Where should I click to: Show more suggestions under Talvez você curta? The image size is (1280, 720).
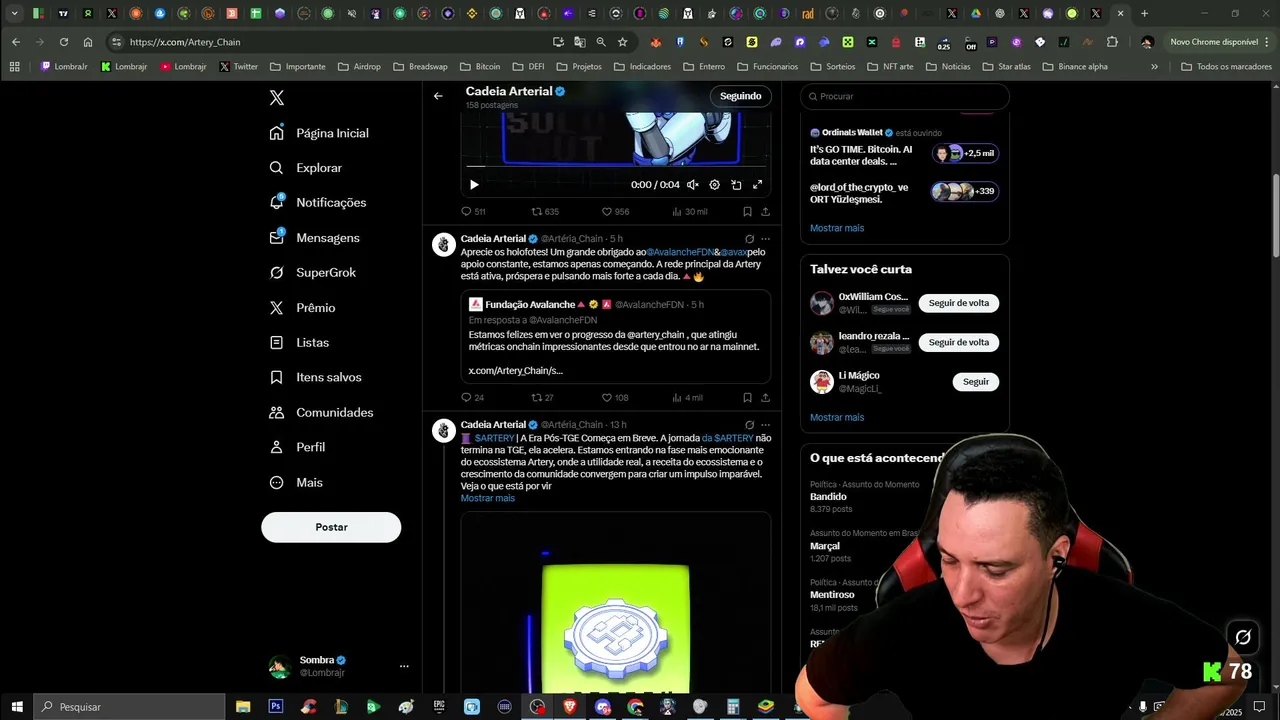(837, 417)
